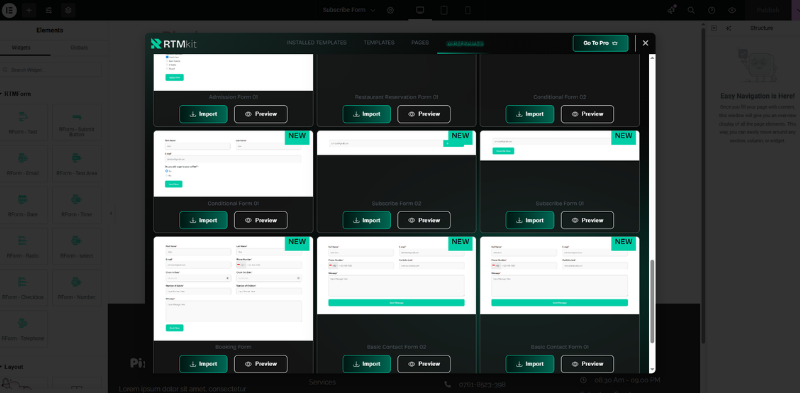Import Restaurant Reservation Form 01
Viewport: 800px width, 393px height.
[366, 114]
